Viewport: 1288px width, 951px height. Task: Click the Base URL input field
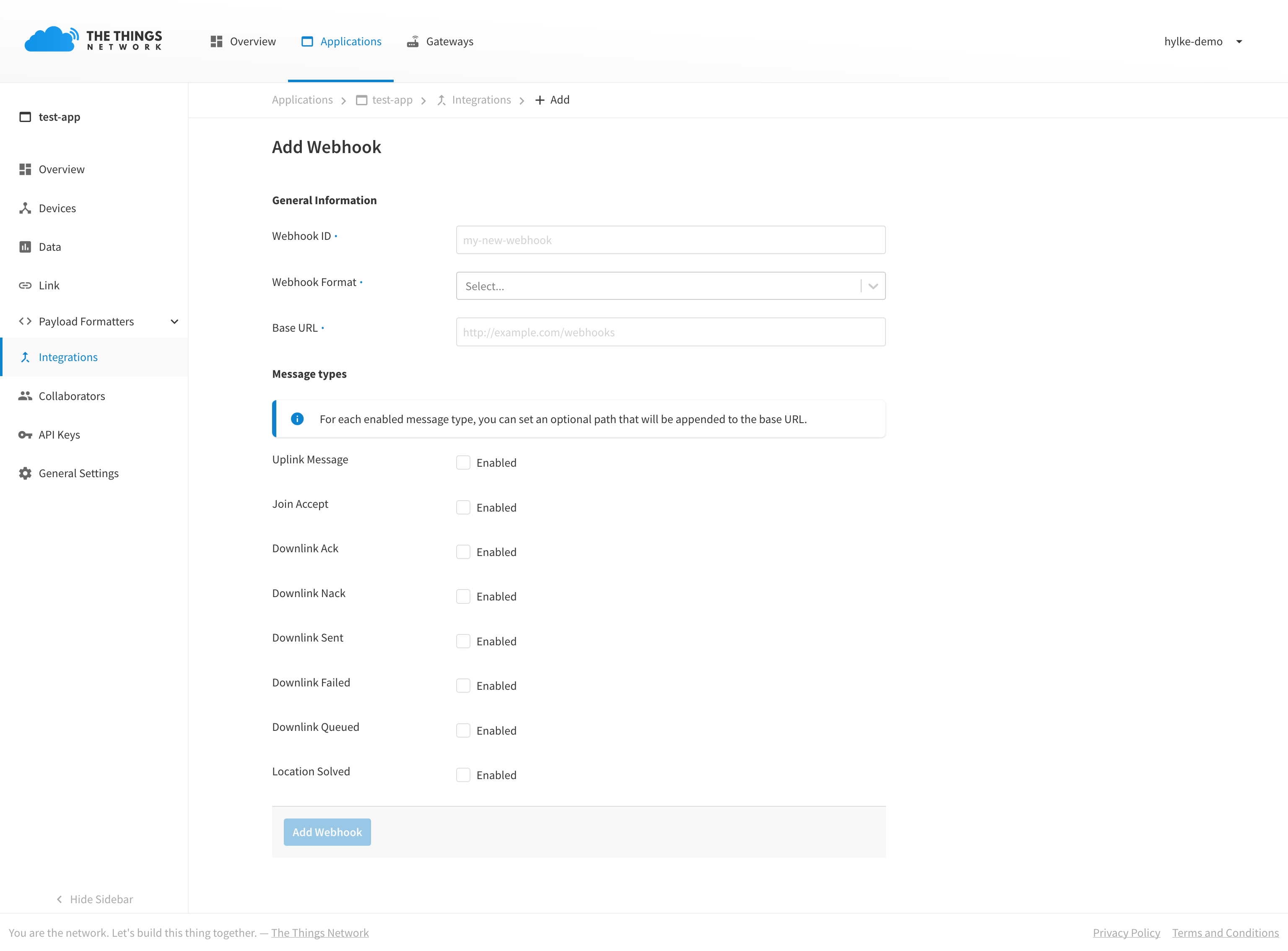[670, 332]
